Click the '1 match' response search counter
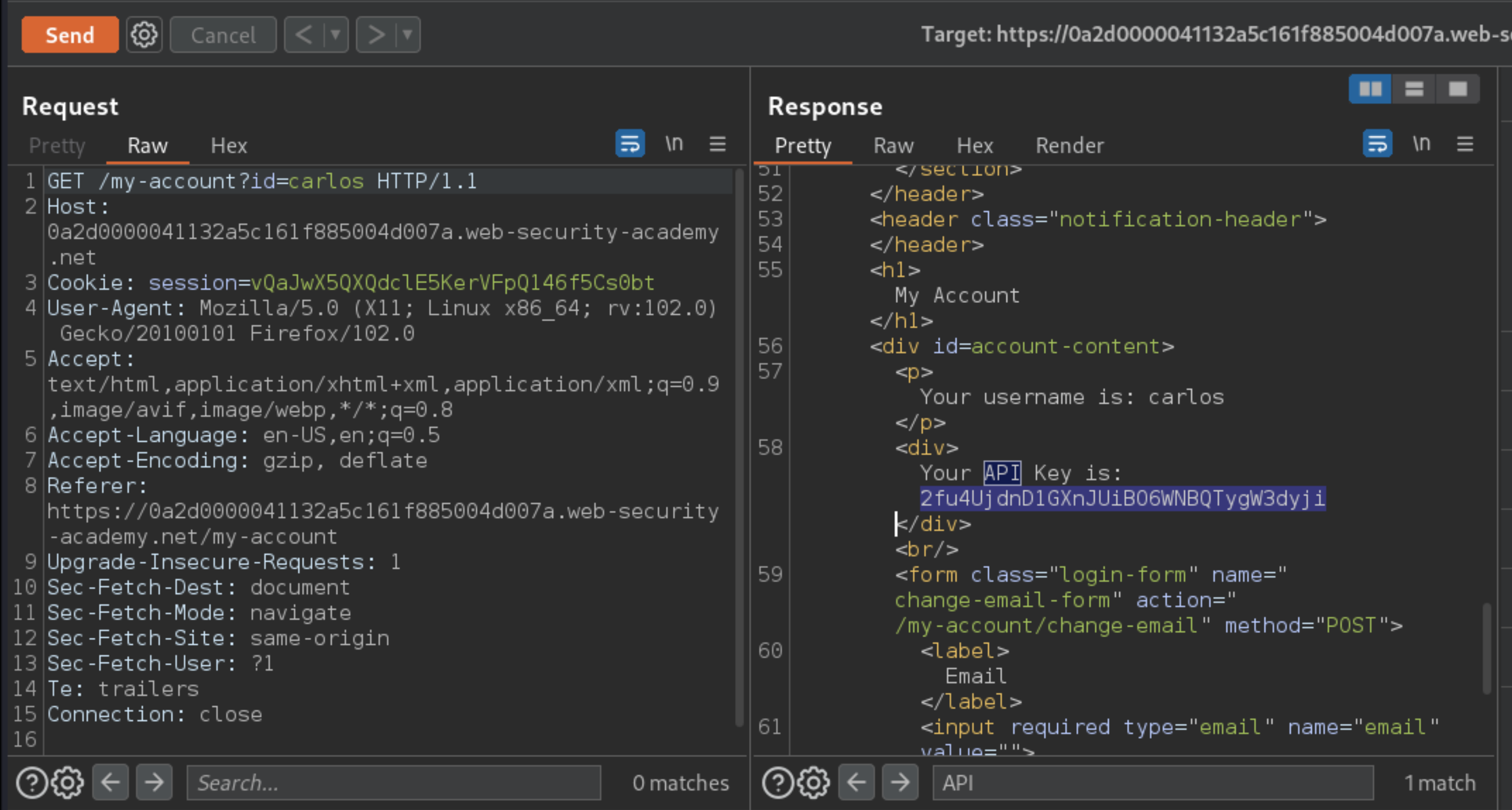1512x810 pixels. pos(1440,783)
